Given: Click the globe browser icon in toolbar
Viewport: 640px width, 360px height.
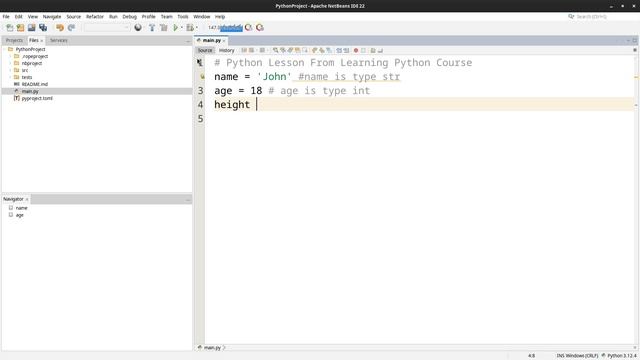Looking at the screenshot, I should click(138, 28).
